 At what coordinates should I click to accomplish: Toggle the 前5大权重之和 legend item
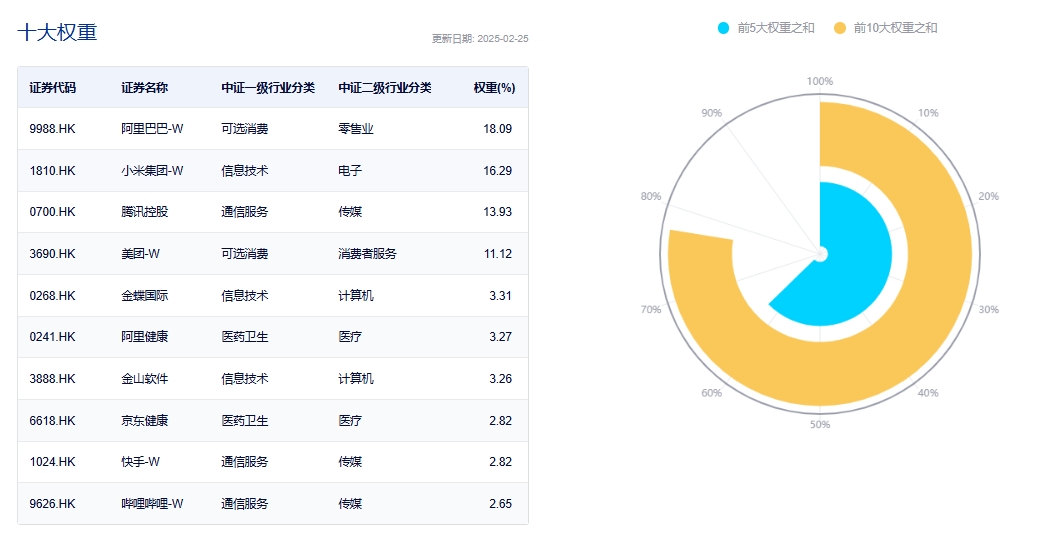pos(766,28)
